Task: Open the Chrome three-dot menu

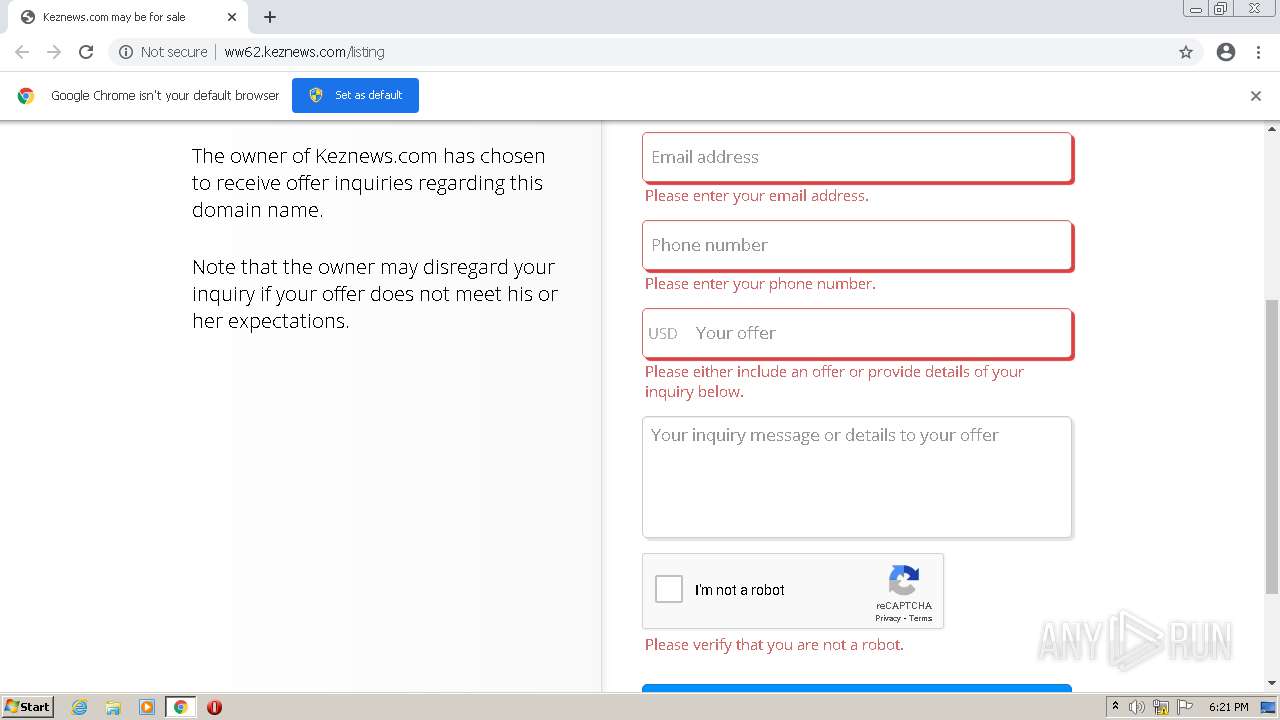Action: [1258, 52]
